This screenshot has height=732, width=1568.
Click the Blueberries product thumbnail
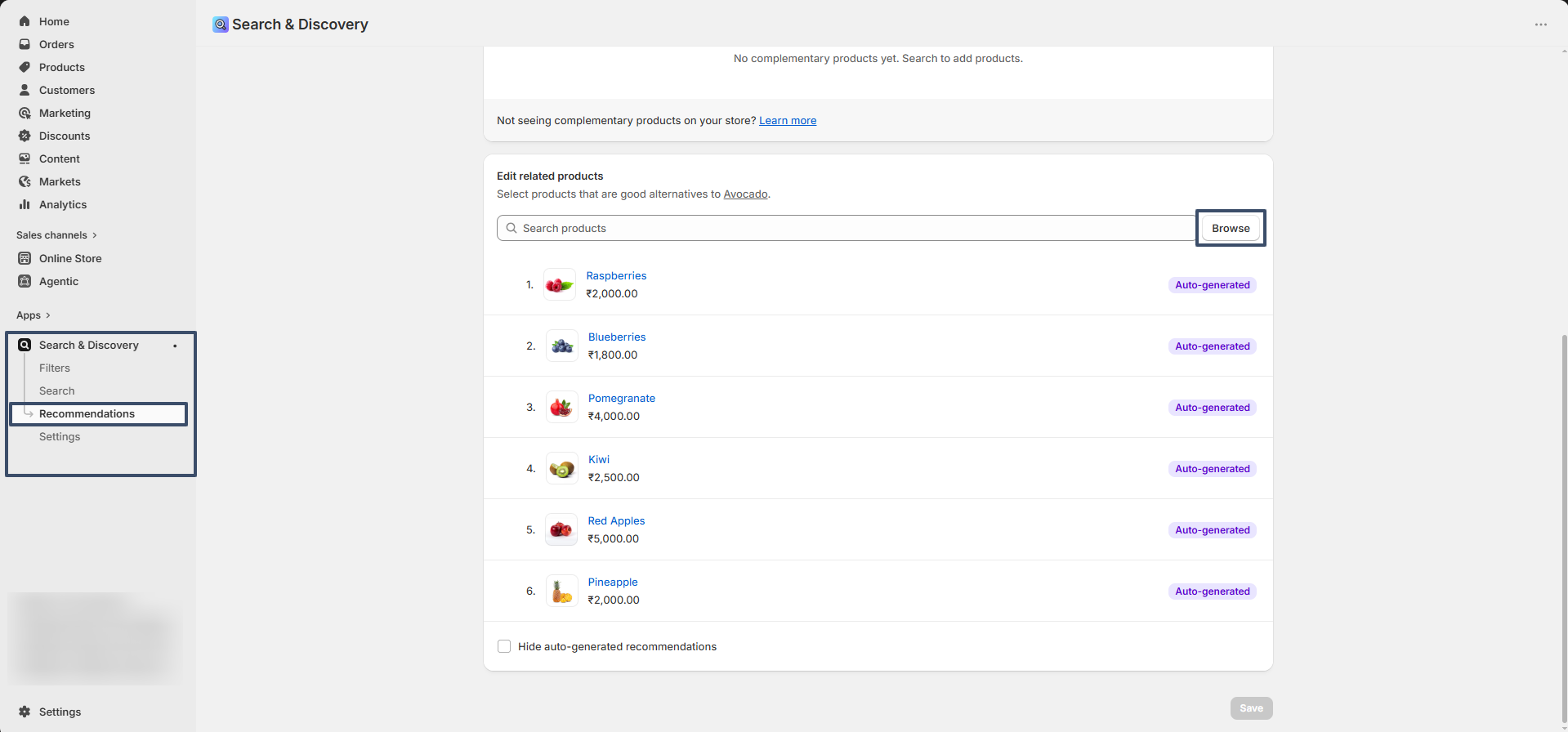(562, 346)
